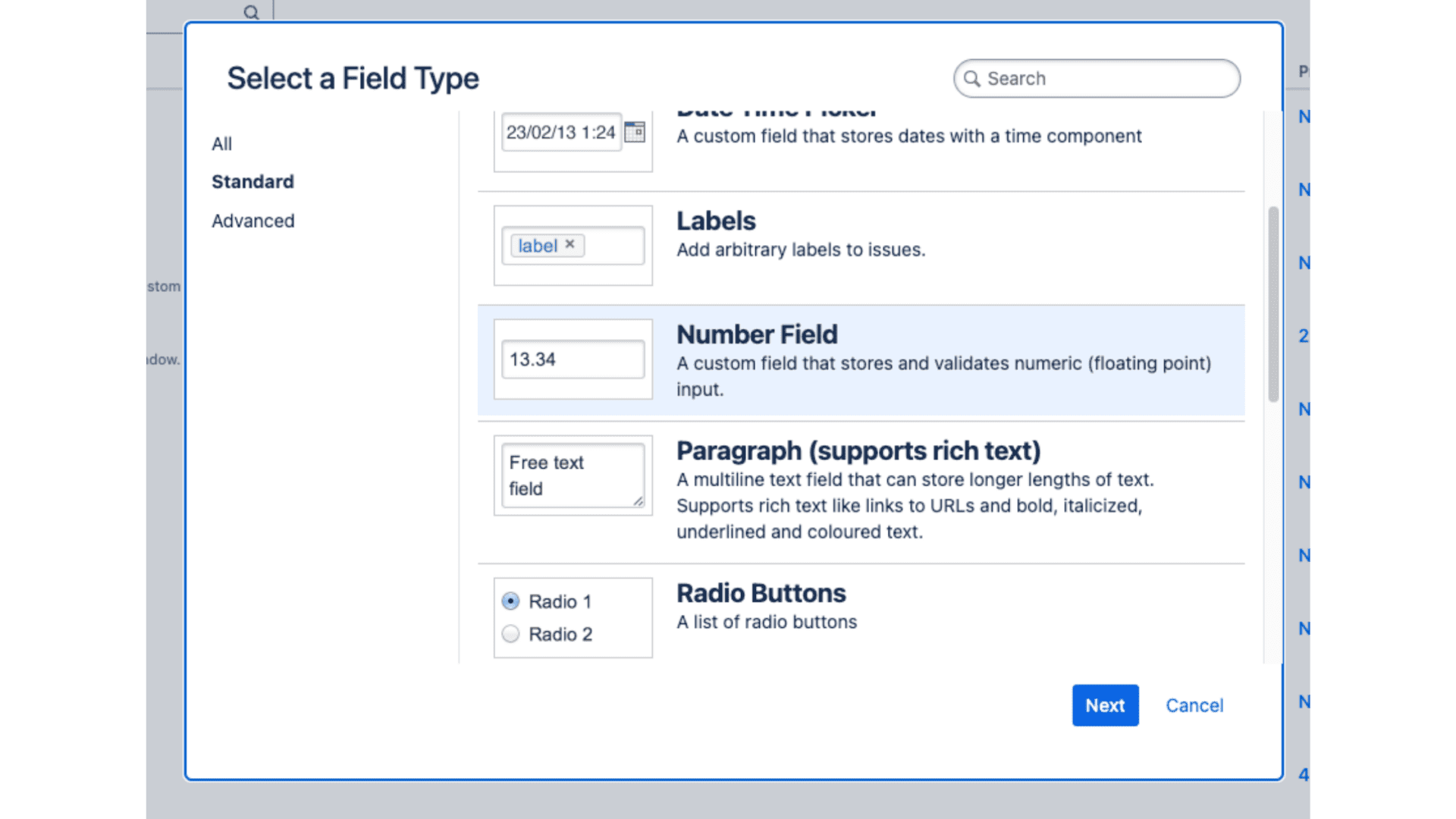Click the 13.34 number preview box
Screen dimensions: 1456x819
[x=572, y=359]
